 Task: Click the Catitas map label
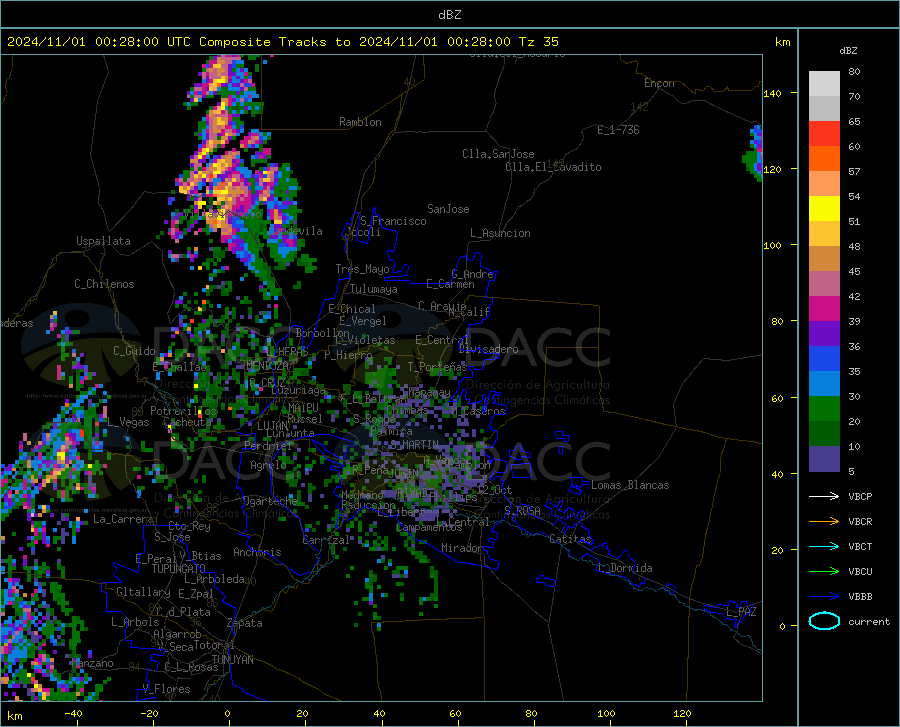tap(570, 539)
